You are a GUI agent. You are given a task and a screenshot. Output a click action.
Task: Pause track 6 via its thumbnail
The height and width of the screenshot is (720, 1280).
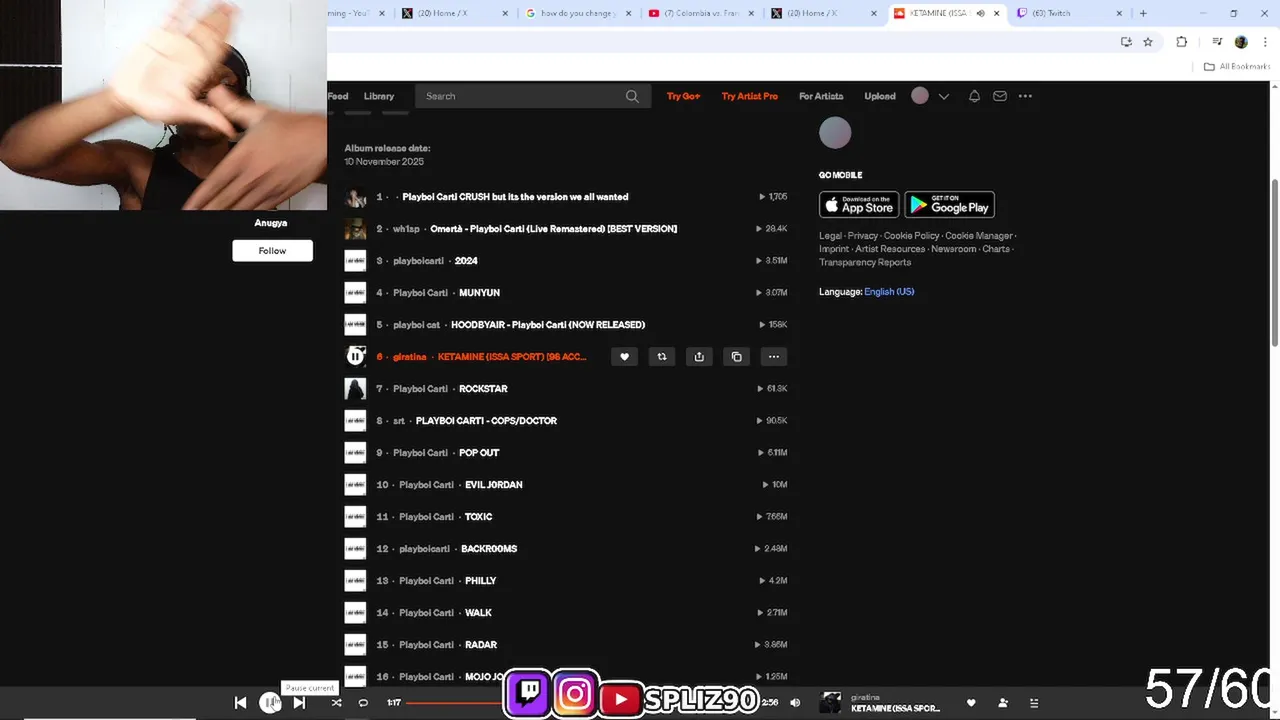(x=355, y=356)
